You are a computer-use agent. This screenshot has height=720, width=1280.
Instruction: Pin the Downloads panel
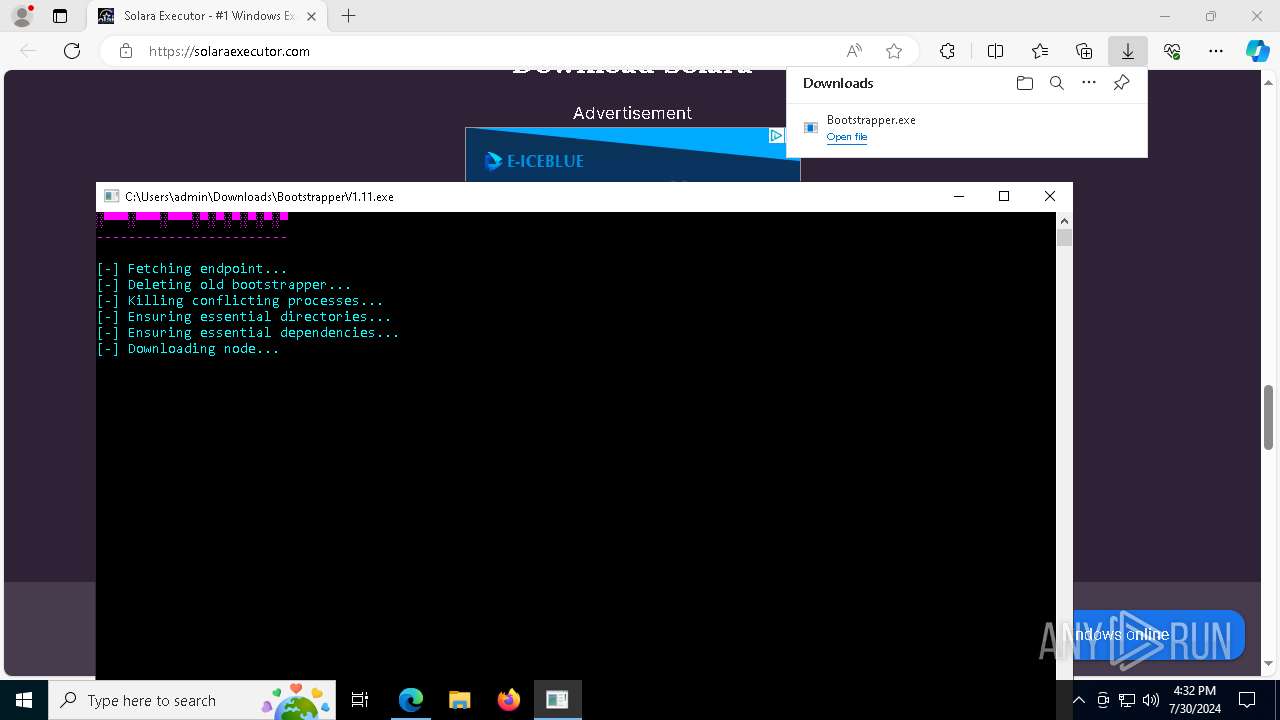pos(1121,83)
